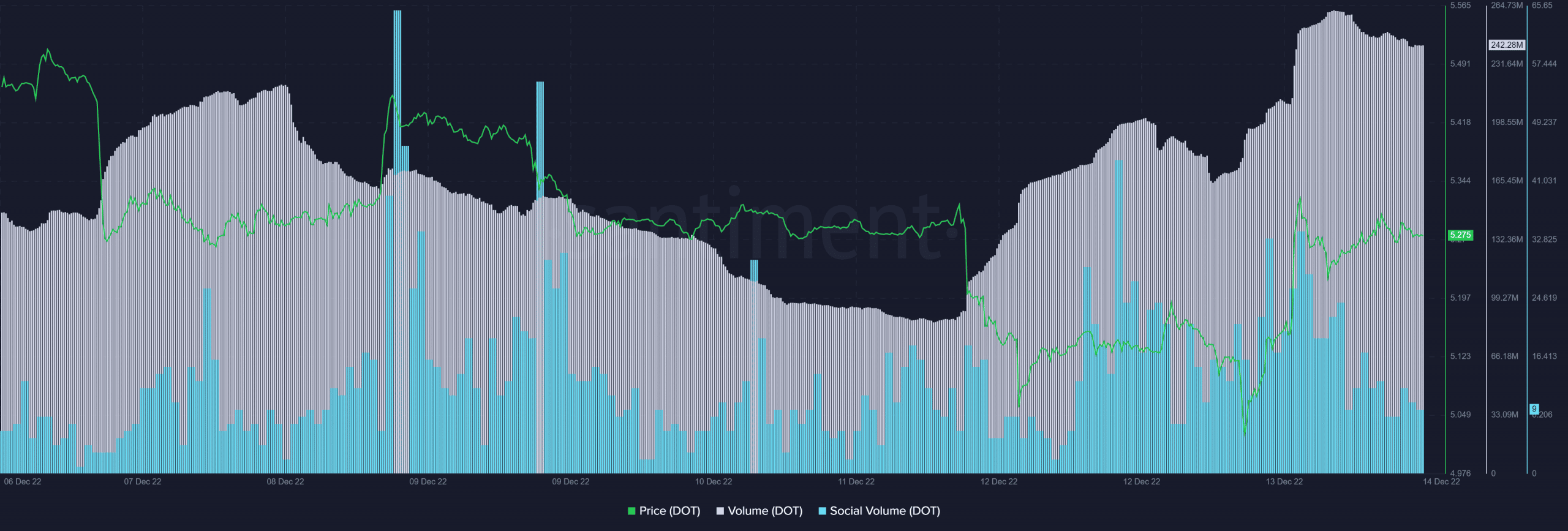Click the 07 Dec 22 date label
1568x531 pixels.
pyautogui.click(x=143, y=482)
